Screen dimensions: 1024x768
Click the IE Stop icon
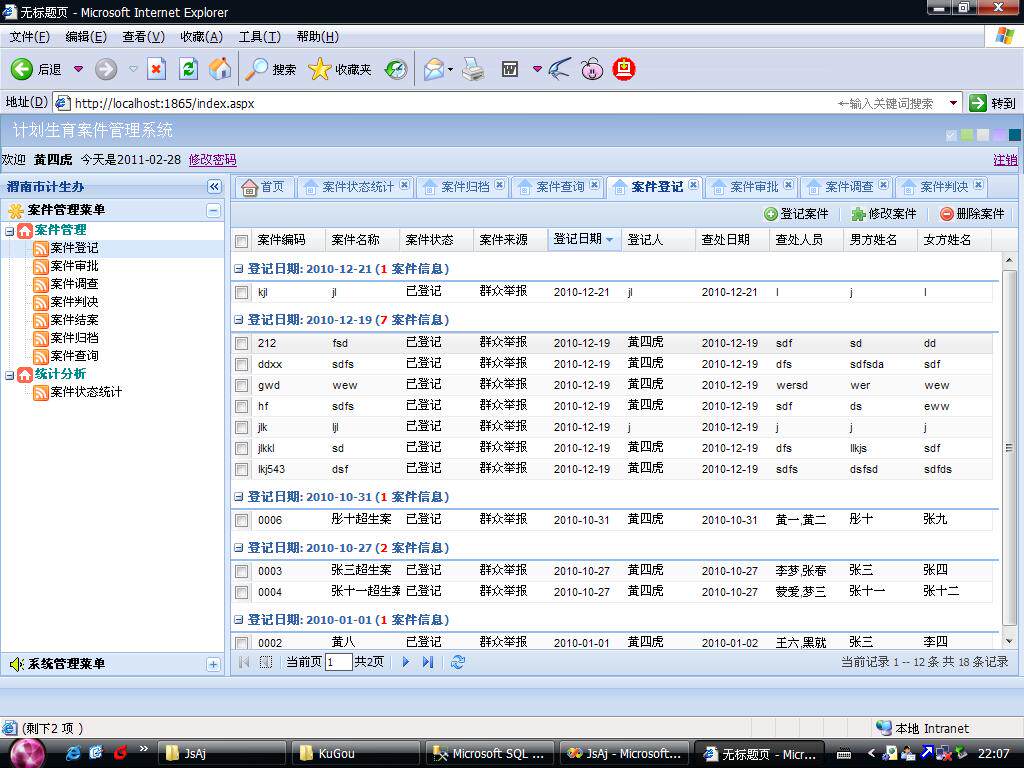pos(157,69)
